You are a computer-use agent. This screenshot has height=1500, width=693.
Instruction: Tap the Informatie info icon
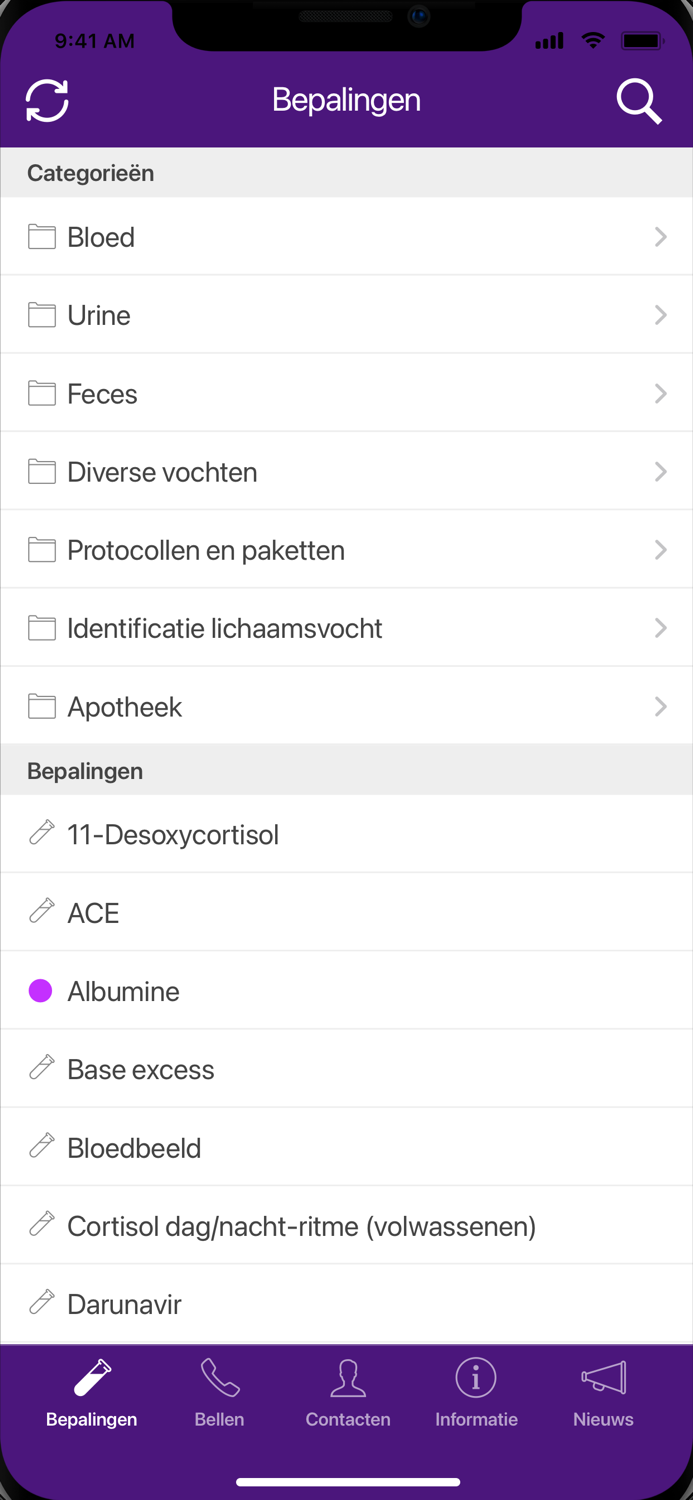pos(476,1376)
